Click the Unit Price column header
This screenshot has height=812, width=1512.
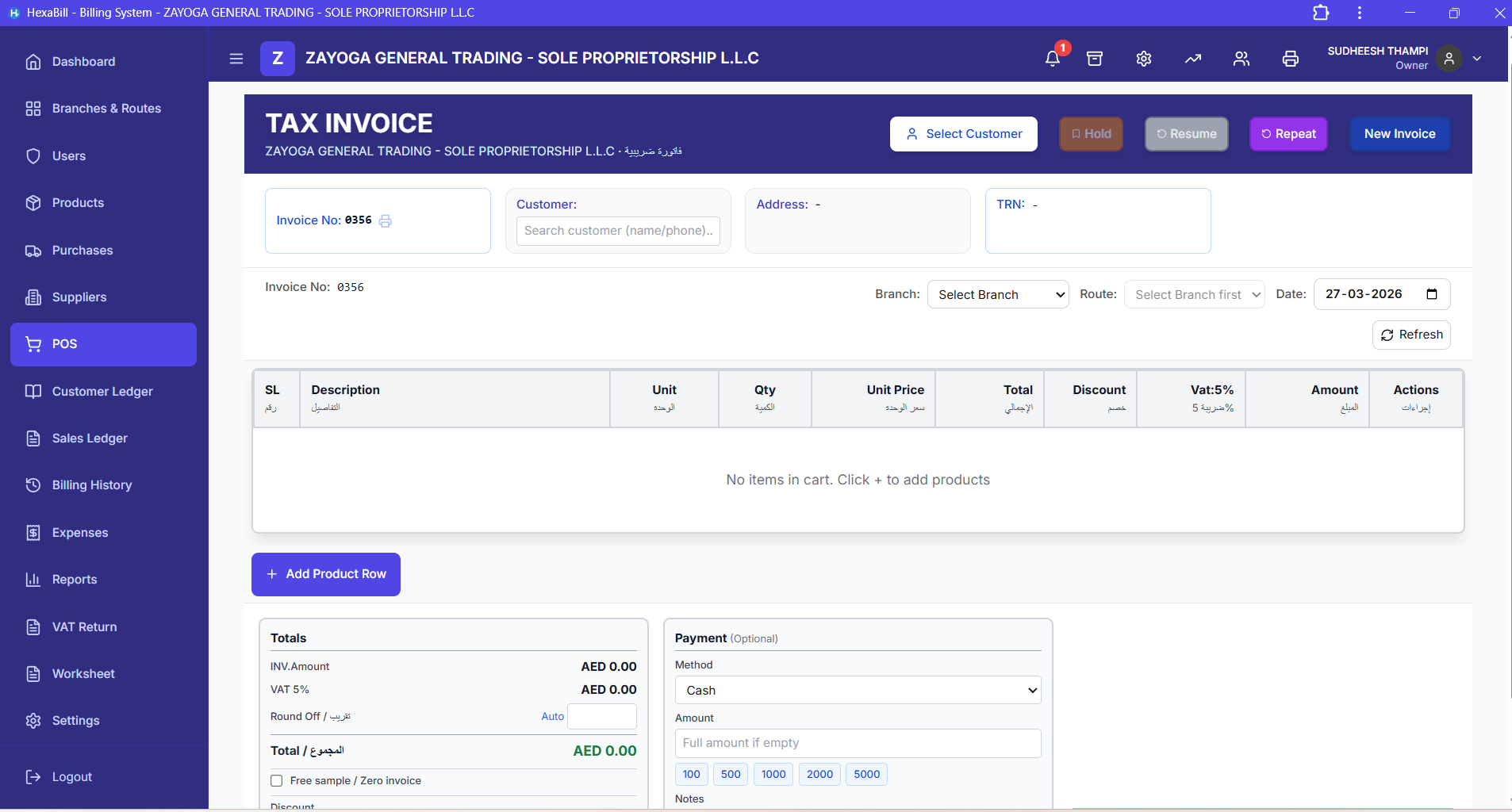(x=873, y=399)
